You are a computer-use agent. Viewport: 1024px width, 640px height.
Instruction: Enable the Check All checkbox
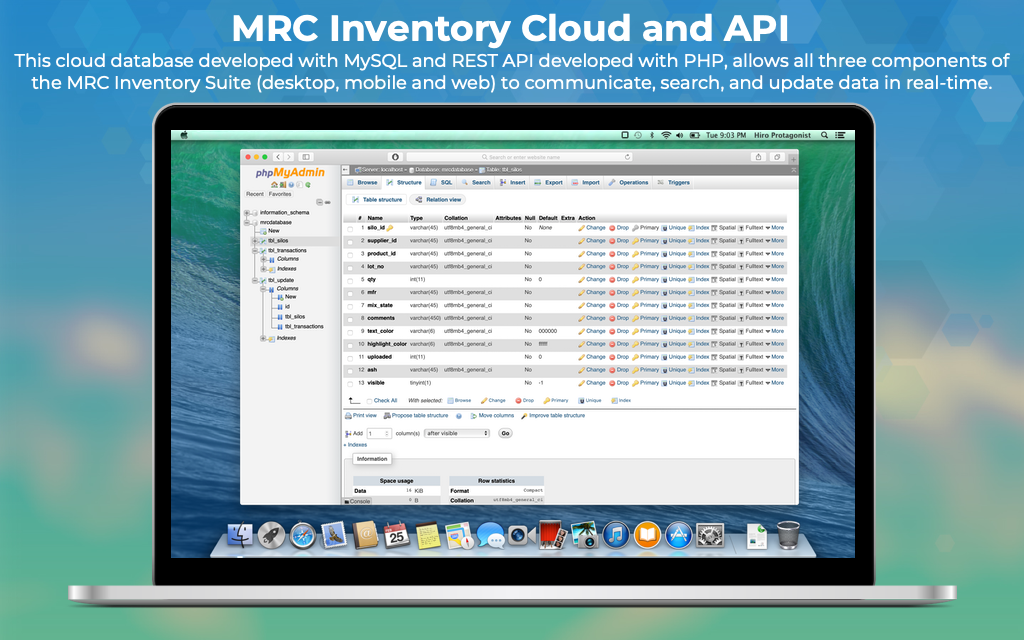coord(369,400)
